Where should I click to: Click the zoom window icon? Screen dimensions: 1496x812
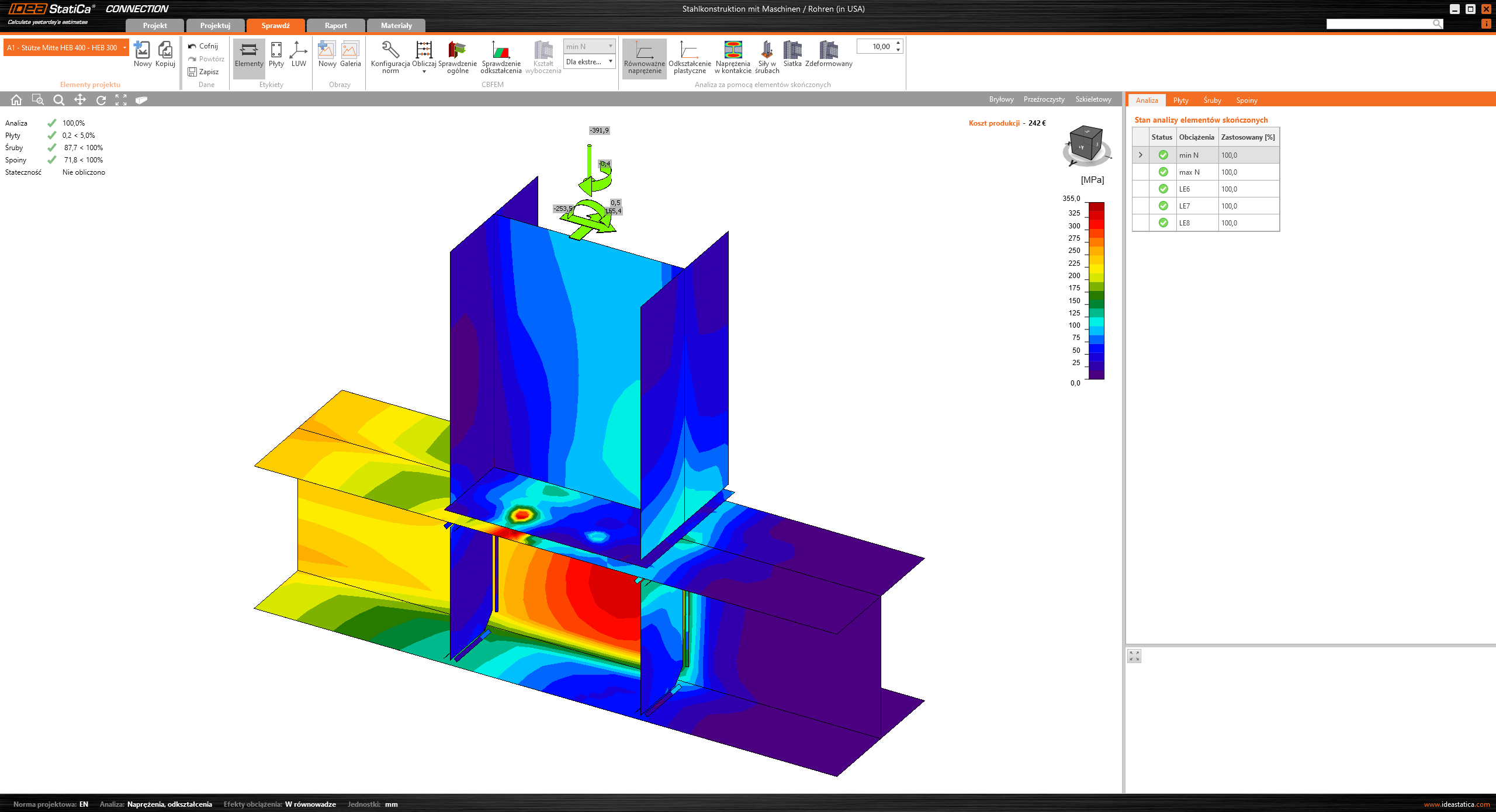(x=37, y=100)
